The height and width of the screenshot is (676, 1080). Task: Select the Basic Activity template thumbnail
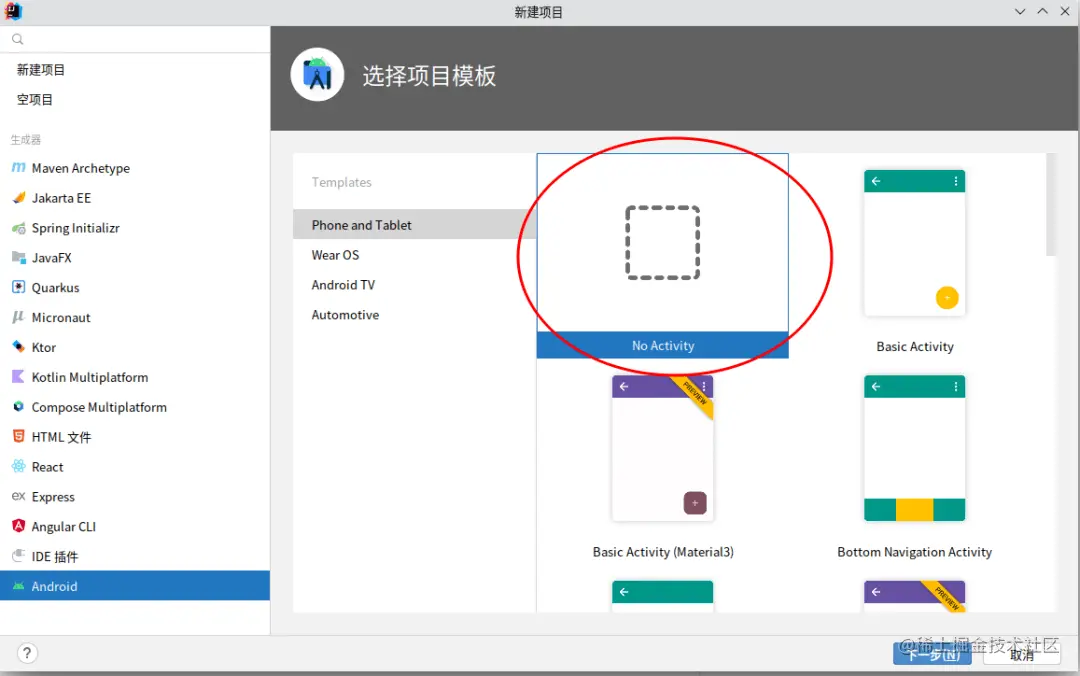click(915, 243)
